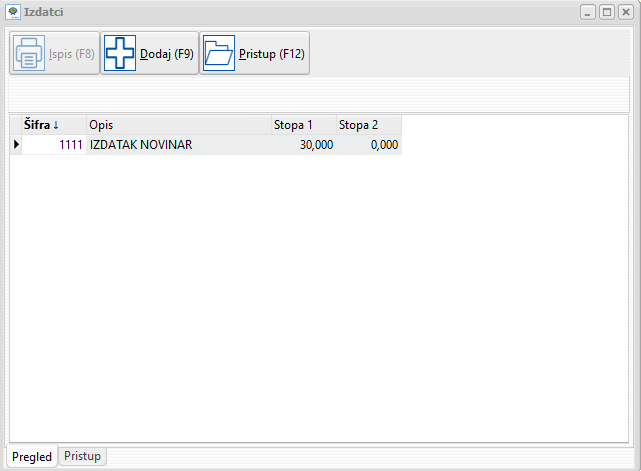641x471 pixels.
Task: Click the Stopa 2 column header
Action: (369, 125)
